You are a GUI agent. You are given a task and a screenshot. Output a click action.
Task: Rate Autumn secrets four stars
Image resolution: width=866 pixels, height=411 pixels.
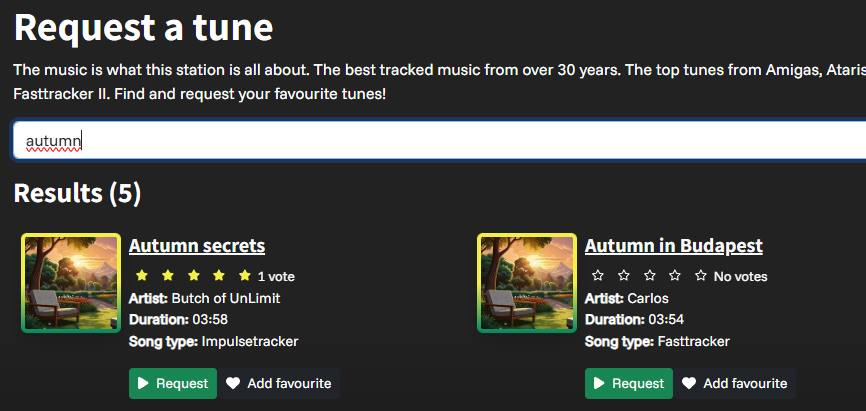point(219,275)
